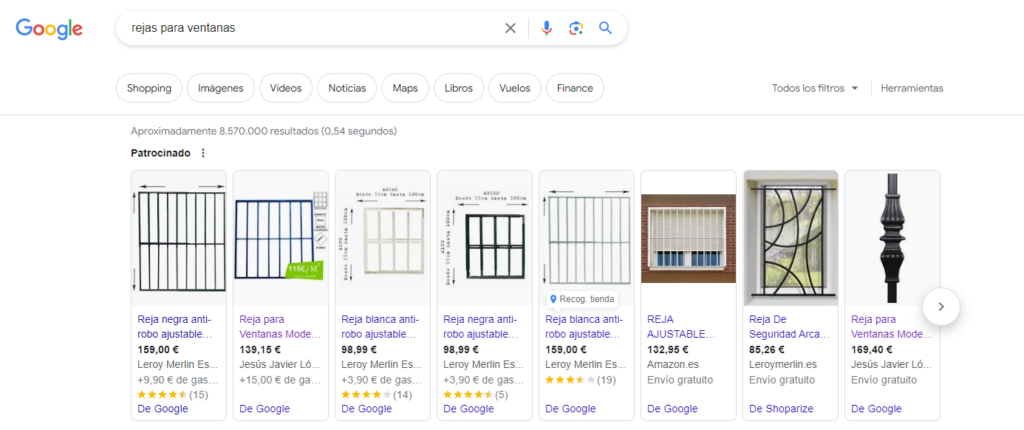Screen dimensions: 1024x430
Task: Click the Amazon.es seller name
Action: pos(673,365)
